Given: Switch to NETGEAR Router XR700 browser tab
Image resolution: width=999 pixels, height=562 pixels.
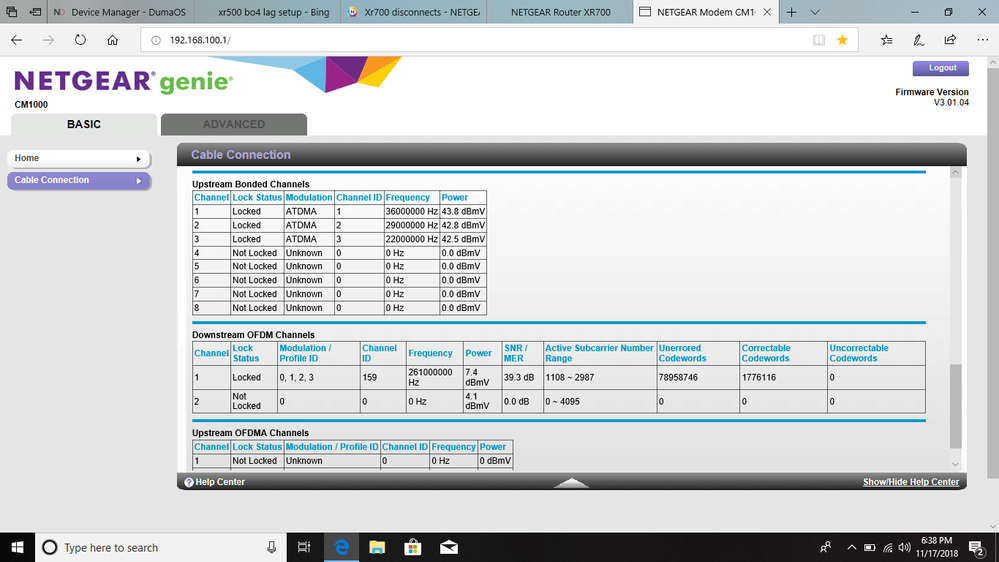Looking at the screenshot, I should [558, 12].
